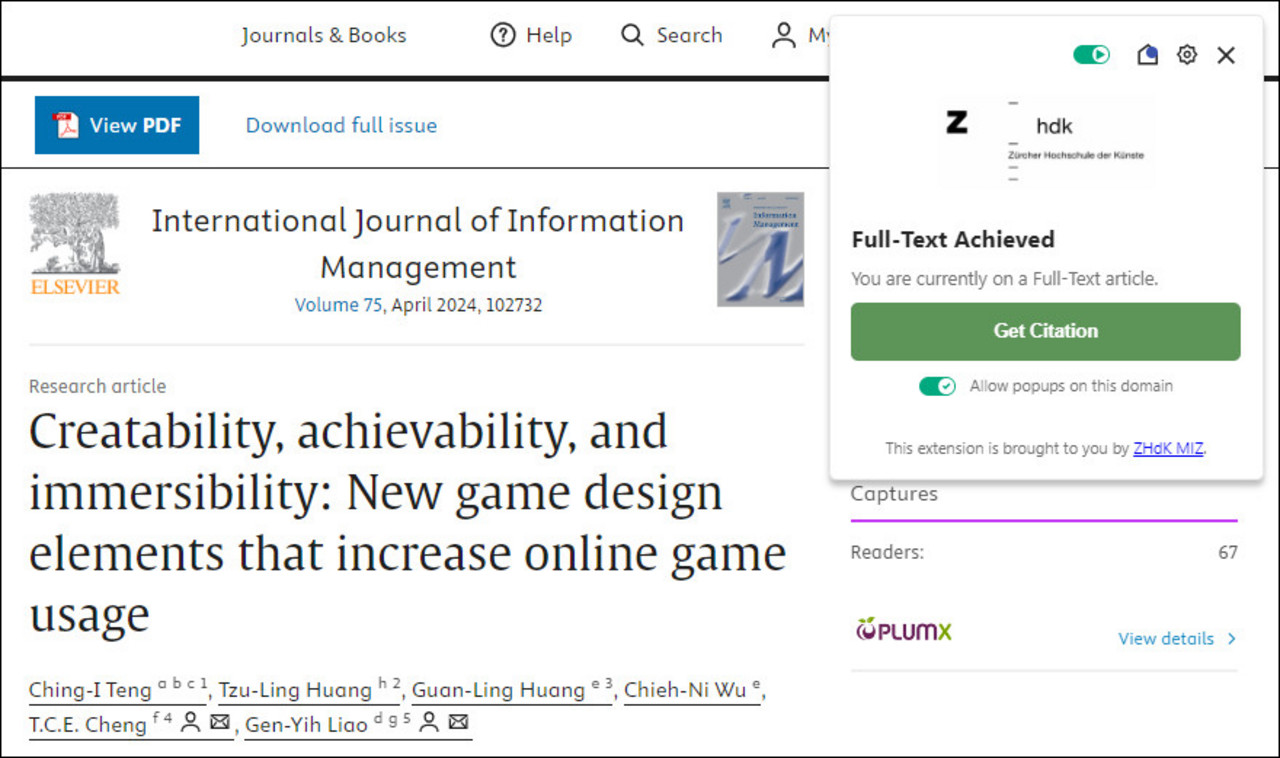Click the Help question mark icon
1280x758 pixels.
click(x=502, y=35)
